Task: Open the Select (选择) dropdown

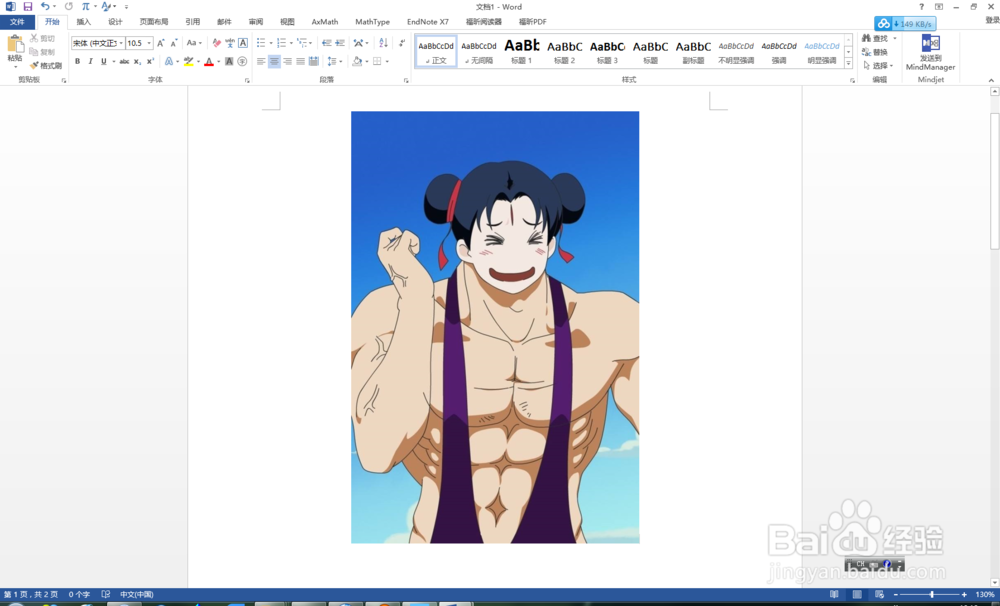Action: pyautogui.click(x=878, y=65)
